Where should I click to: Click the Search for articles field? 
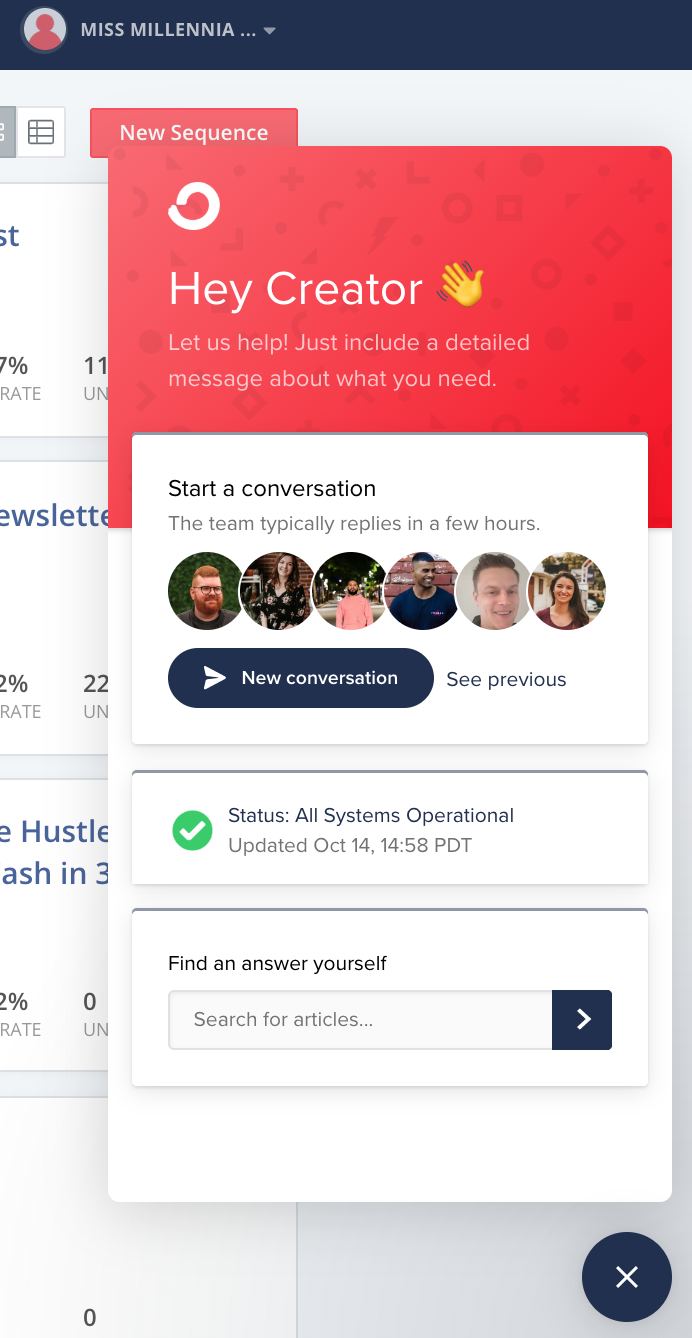pos(360,1020)
